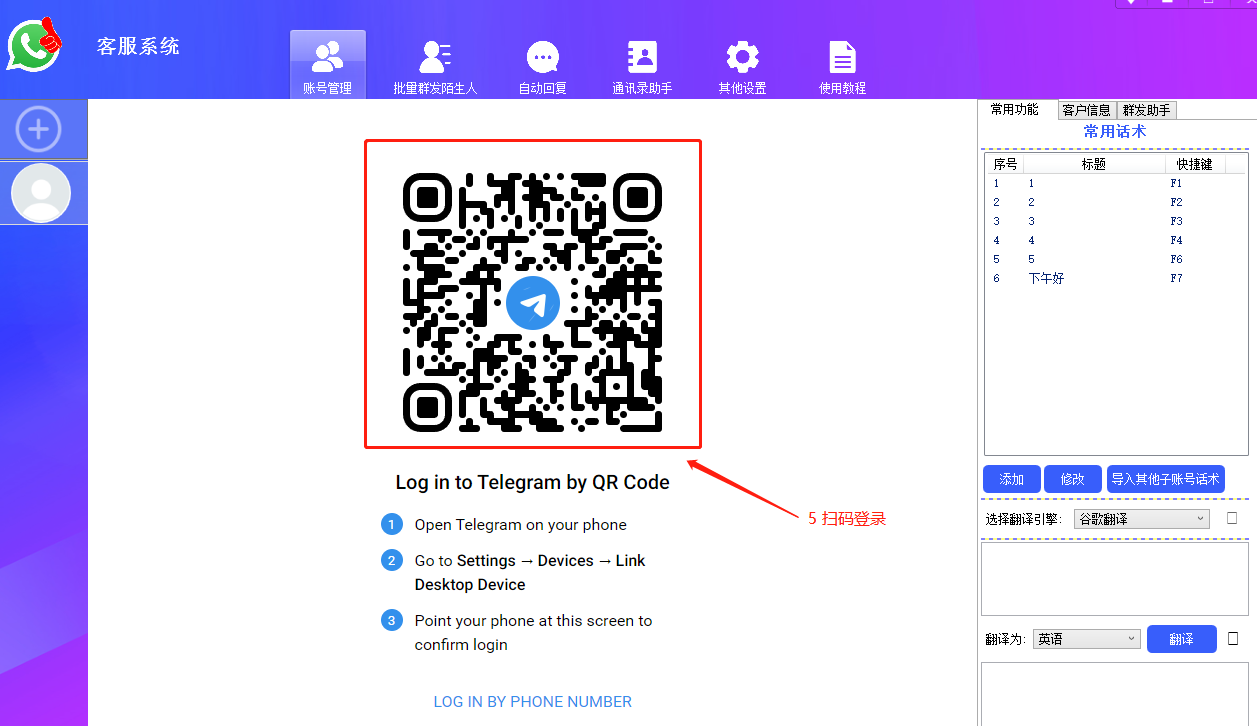The image size is (1257, 726).
Task: Click the Telegram logo inside the QR code
Action: pos(533,303)
